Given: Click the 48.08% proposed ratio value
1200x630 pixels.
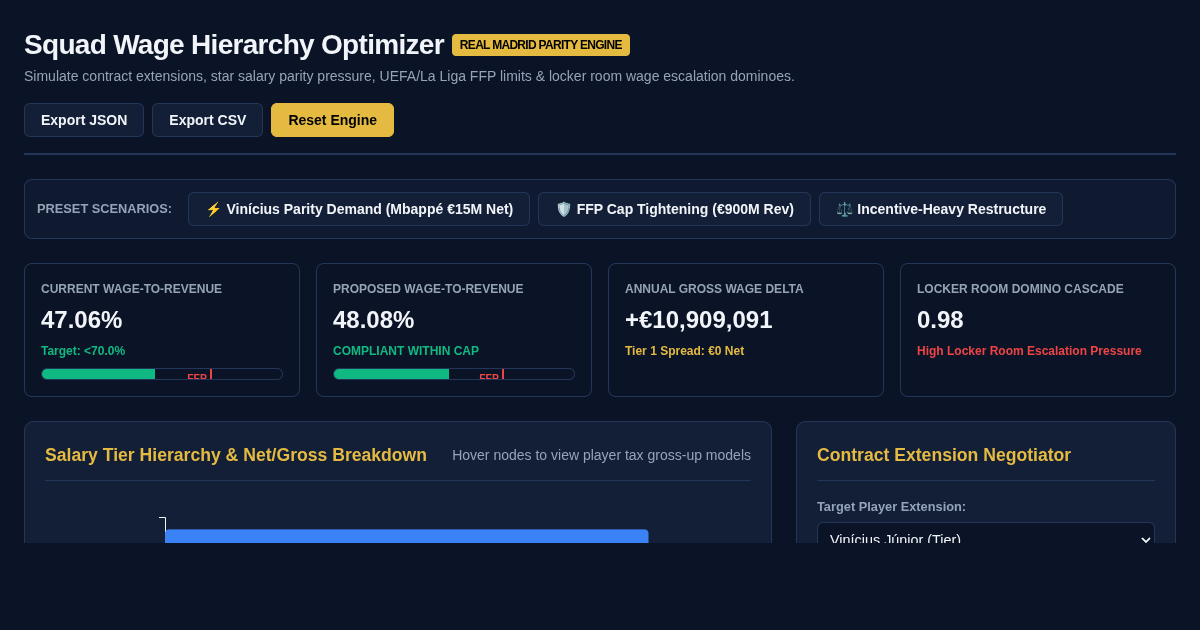Looking at the screenshot, I should pos(374,320).
